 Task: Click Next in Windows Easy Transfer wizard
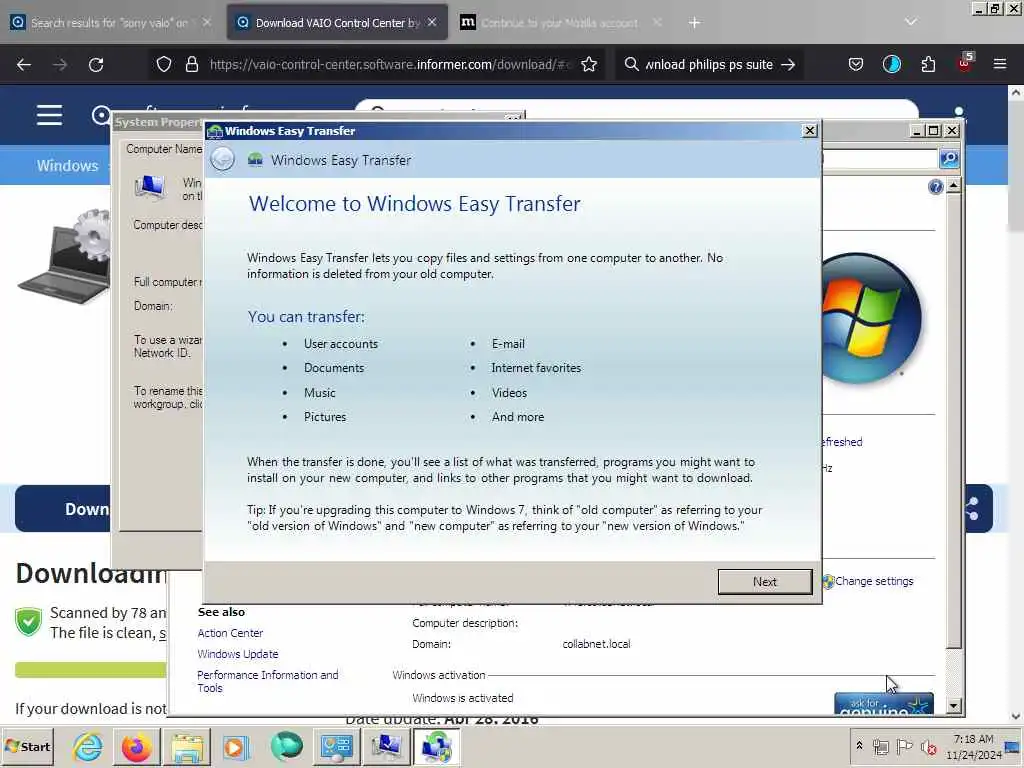pos(765,581)
